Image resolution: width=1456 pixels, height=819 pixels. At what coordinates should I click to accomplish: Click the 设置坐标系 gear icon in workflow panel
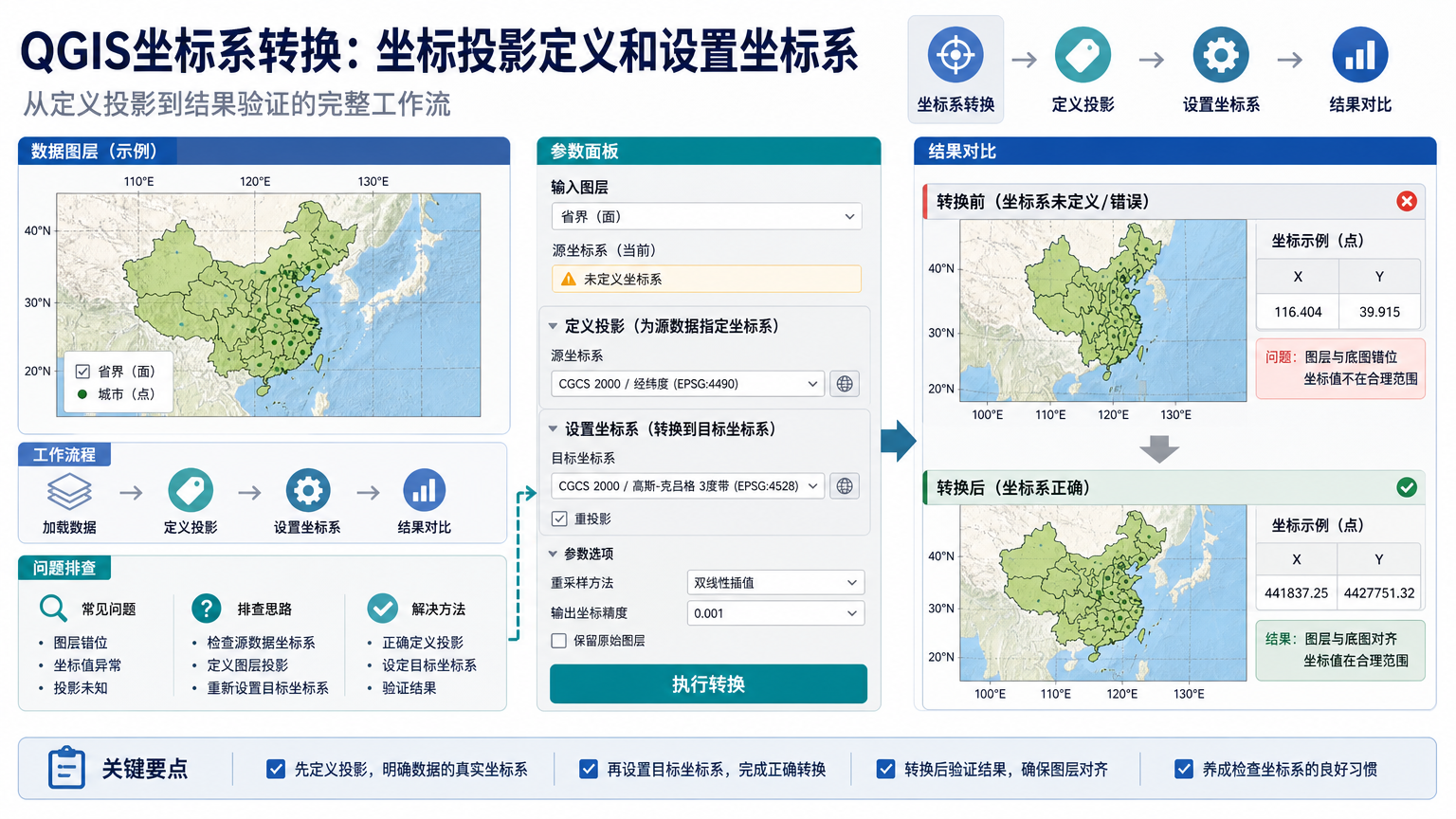[x=308, y=491]
